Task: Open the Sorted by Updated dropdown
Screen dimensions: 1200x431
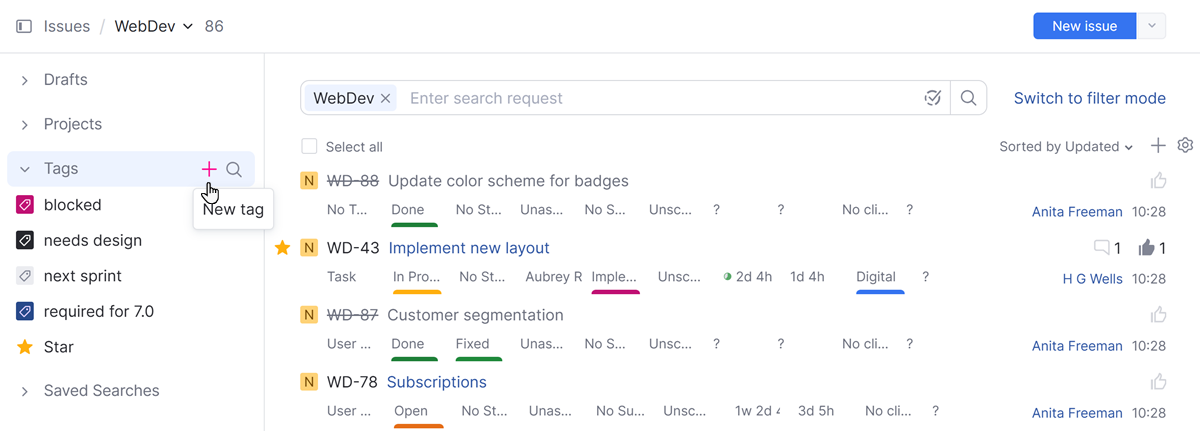Action: tap(1066, 147)
